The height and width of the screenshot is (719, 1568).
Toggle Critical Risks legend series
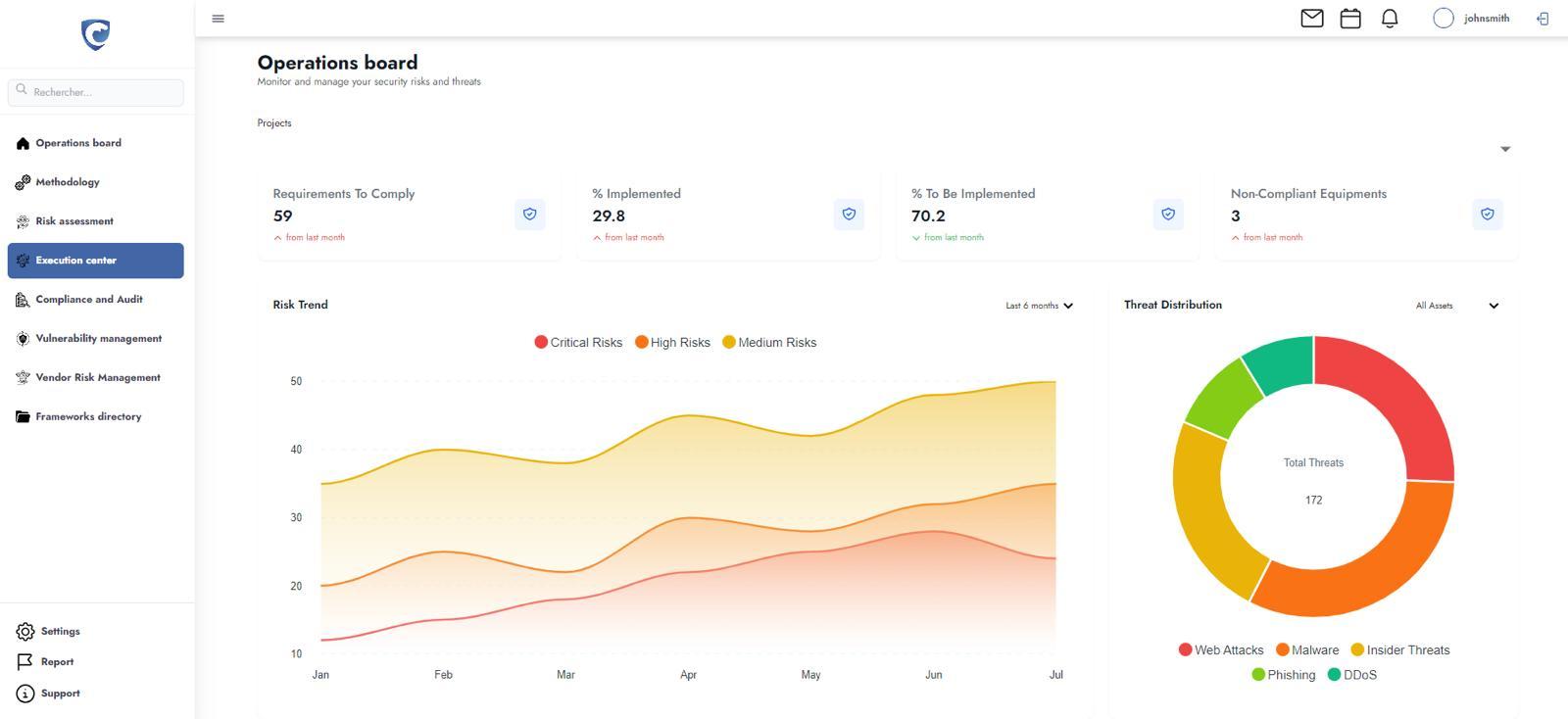click(578, 343)
